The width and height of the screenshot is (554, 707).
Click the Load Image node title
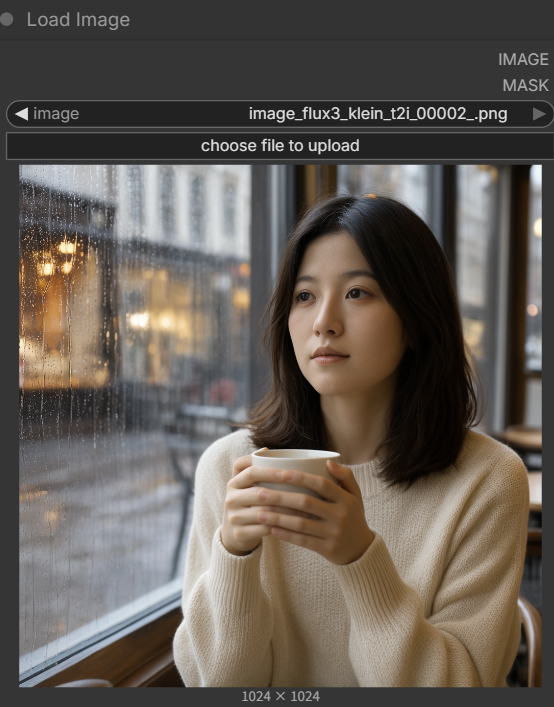pyautogui.click(x=78, y=20)
